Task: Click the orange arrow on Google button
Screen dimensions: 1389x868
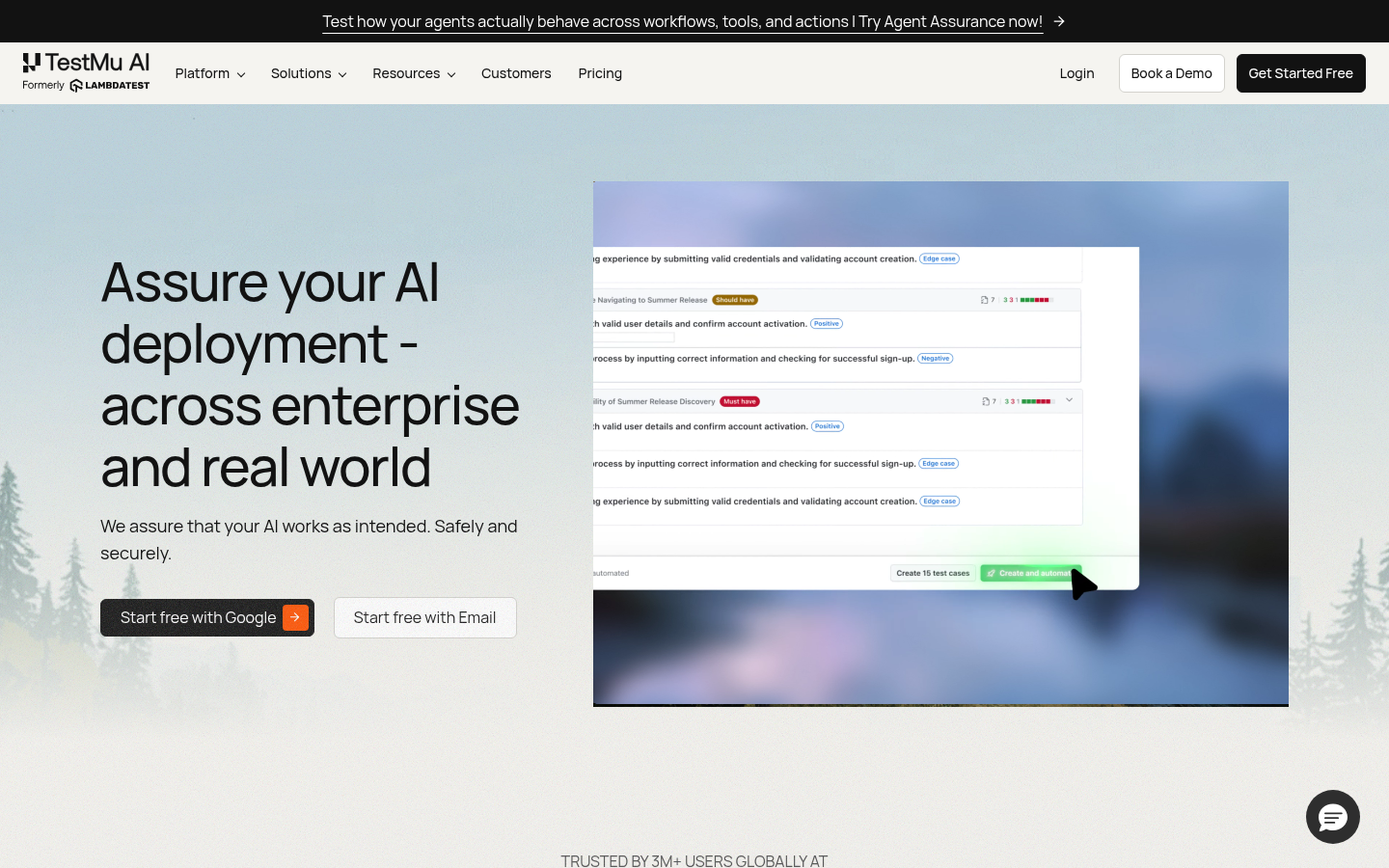Action: coord(295,617)
